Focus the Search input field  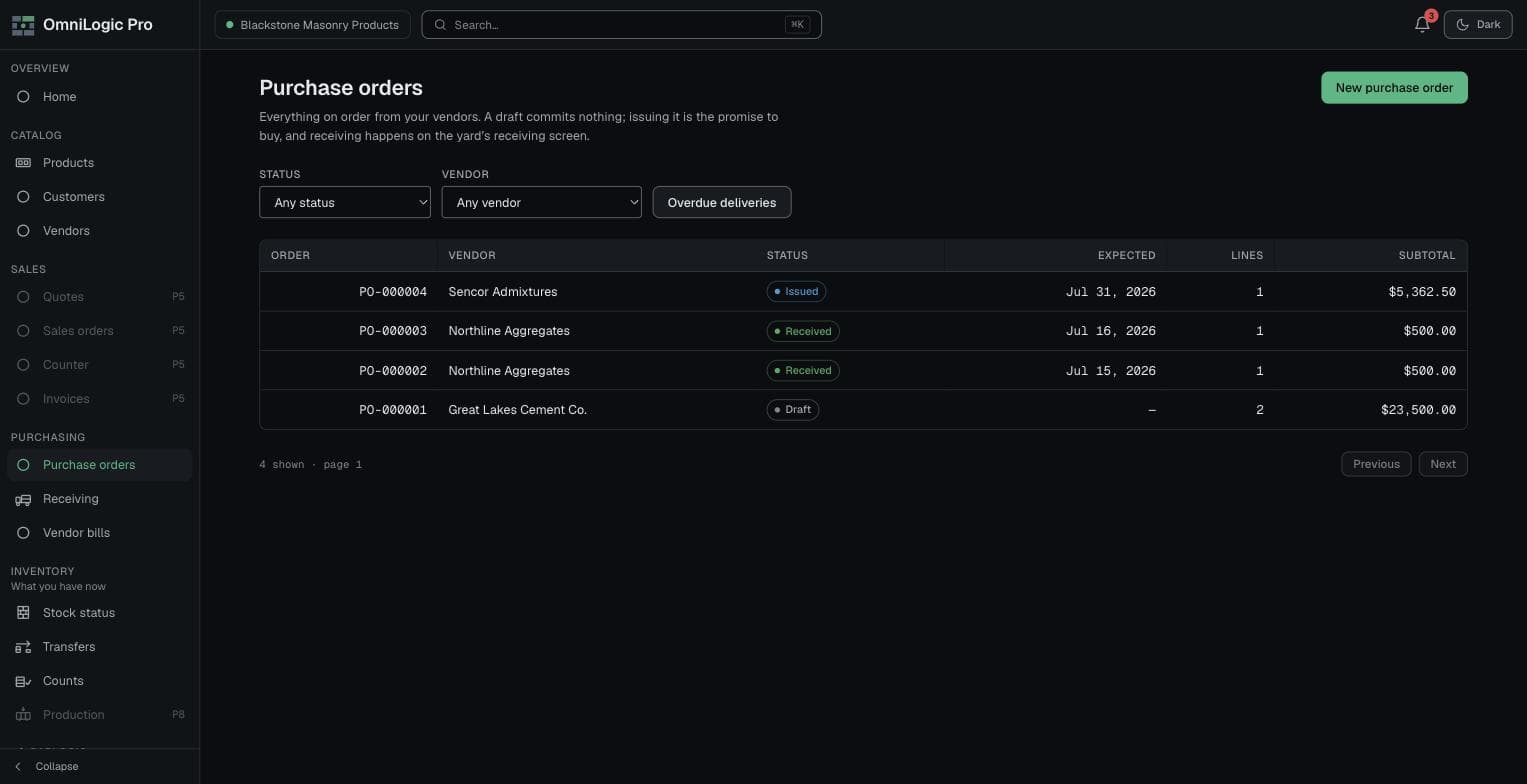621,25
